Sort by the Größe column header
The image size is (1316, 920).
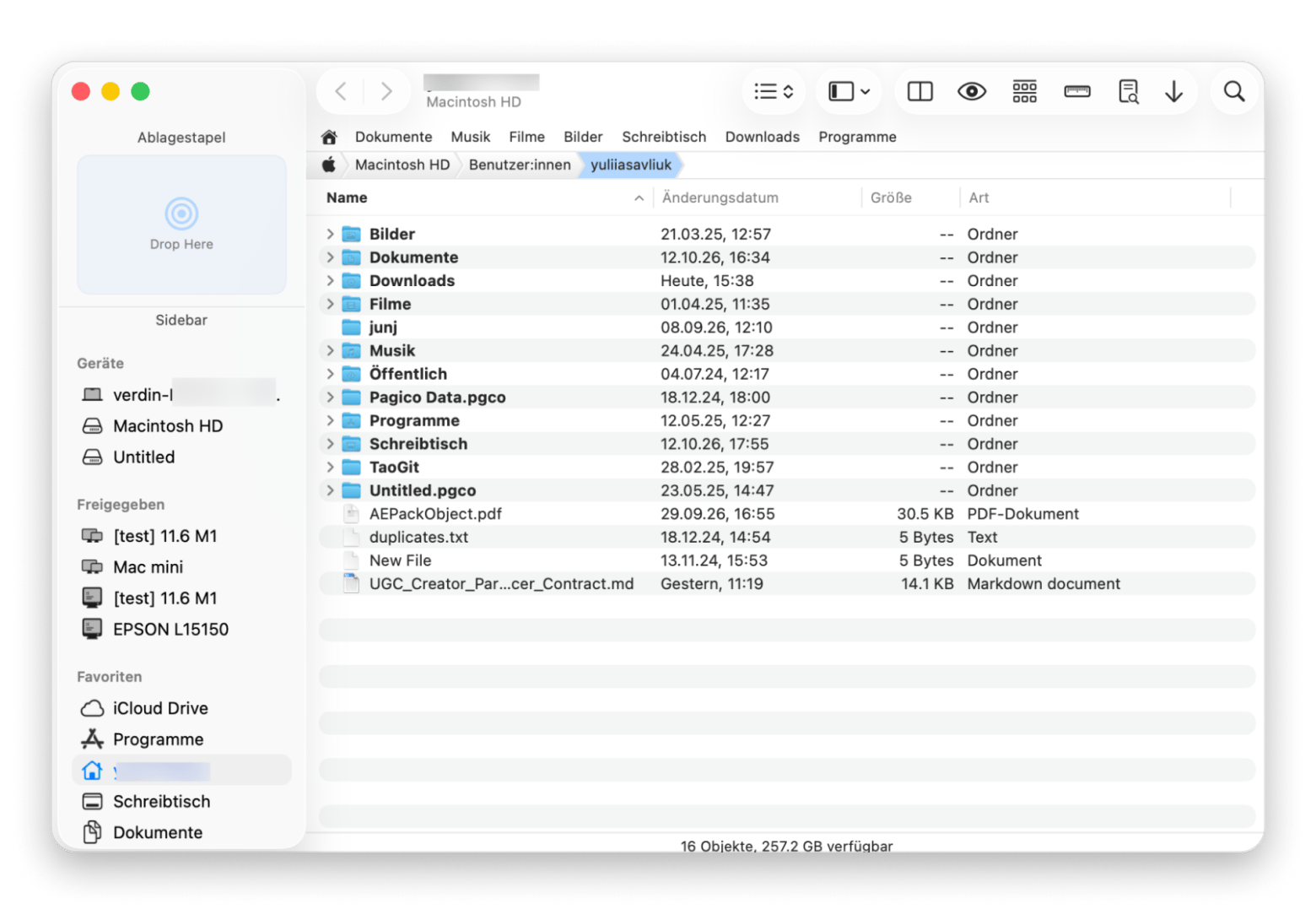(x=891, y=198)
